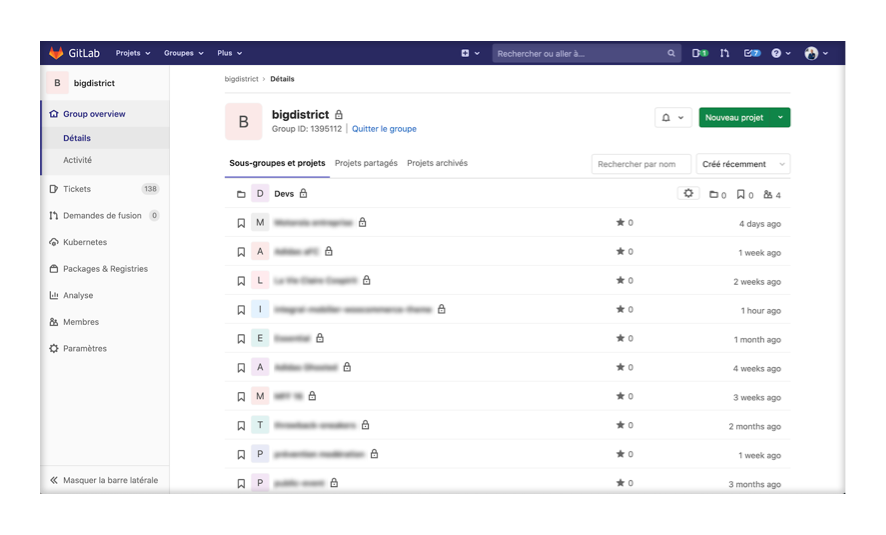
Task: Click the Devs subgroup settings gear
Action: pyautogui.click(x=688, y=194)
